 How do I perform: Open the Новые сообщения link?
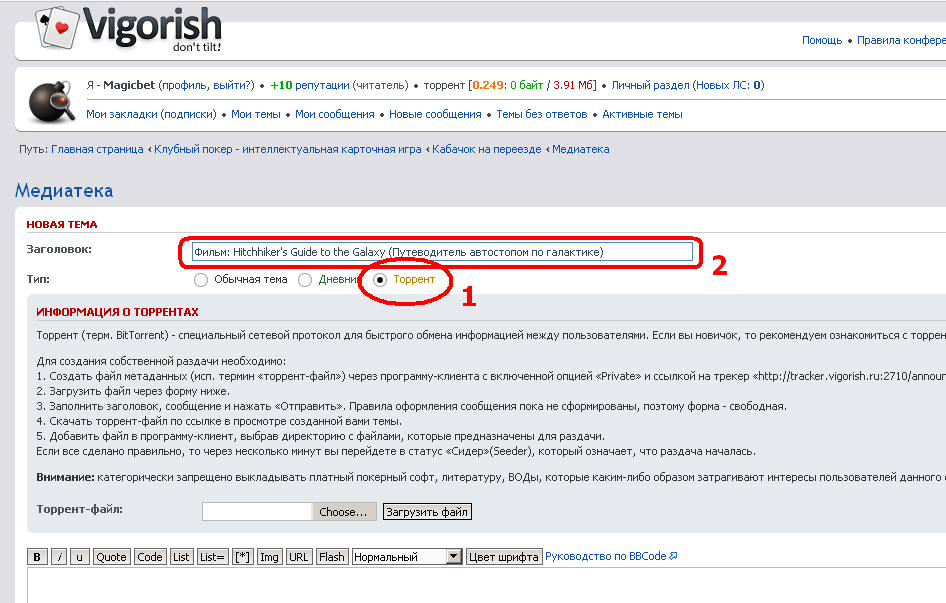tap(435, 114)
